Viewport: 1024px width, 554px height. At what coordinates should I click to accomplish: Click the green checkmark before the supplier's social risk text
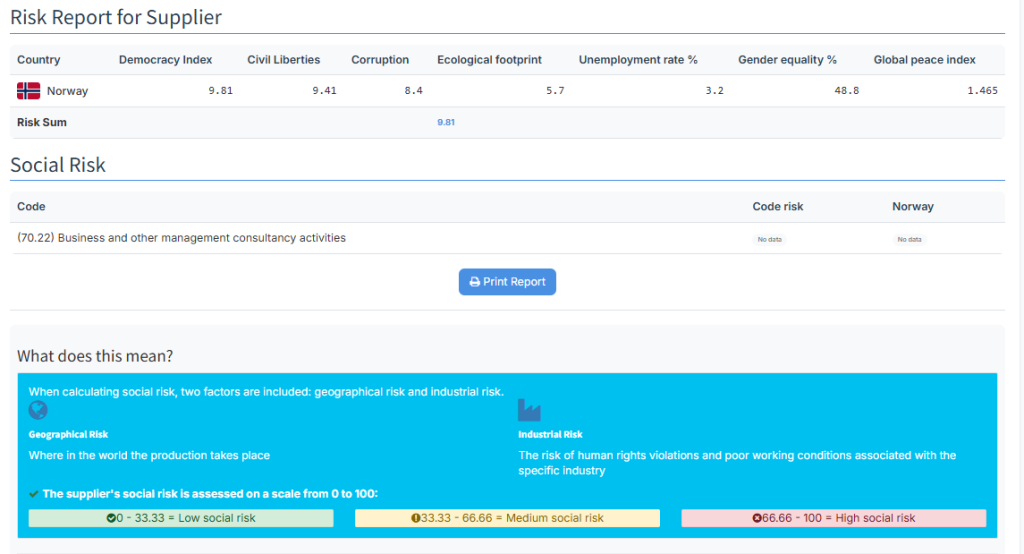click(34, 494)
